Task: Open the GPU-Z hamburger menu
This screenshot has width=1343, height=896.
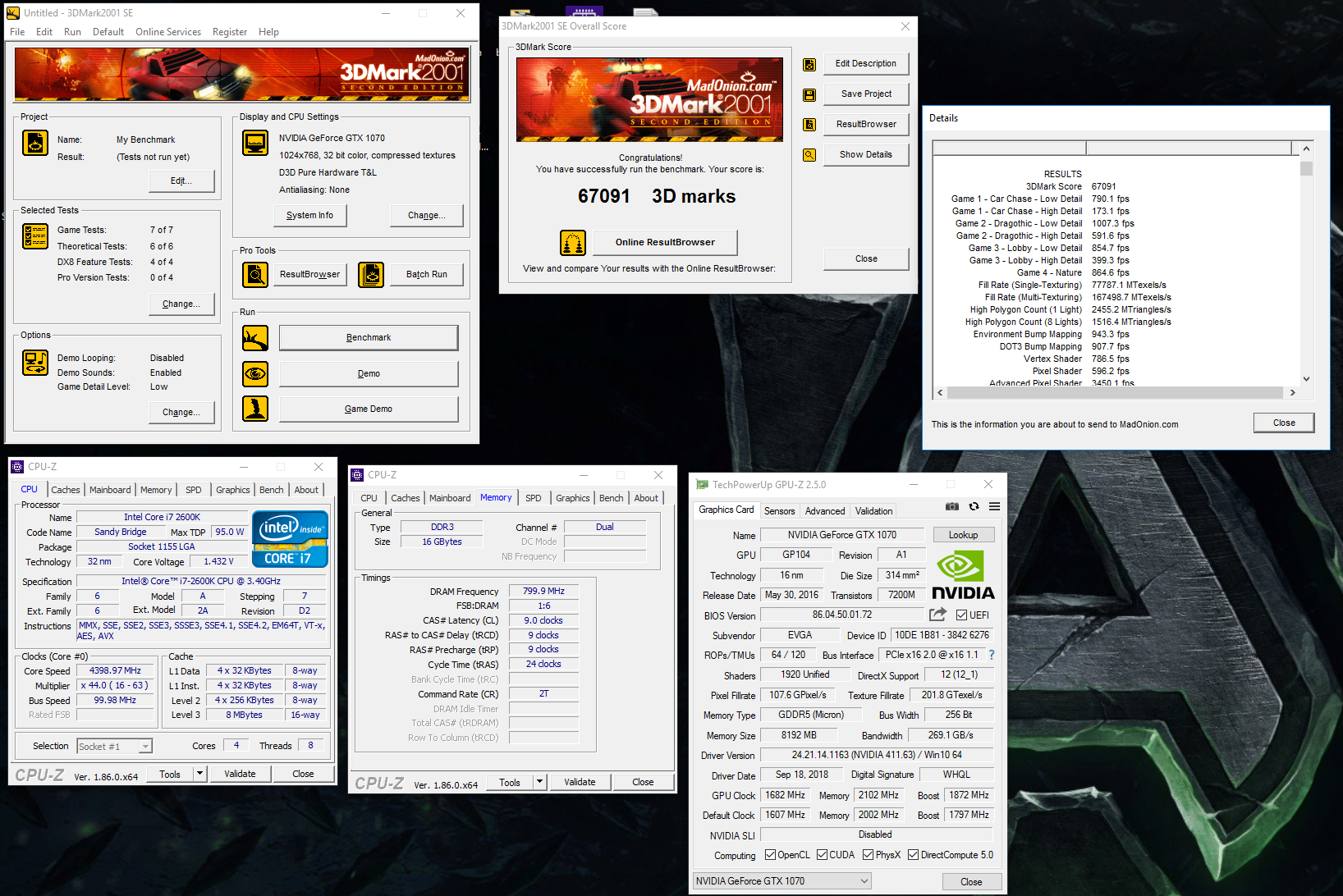Action: click(x=994, y=506)
